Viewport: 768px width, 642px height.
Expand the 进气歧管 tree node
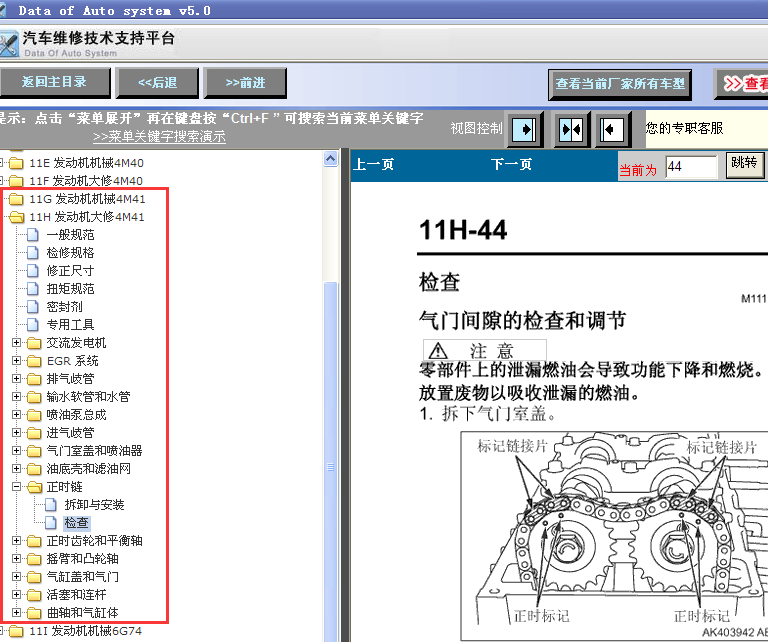pos(16,433)
